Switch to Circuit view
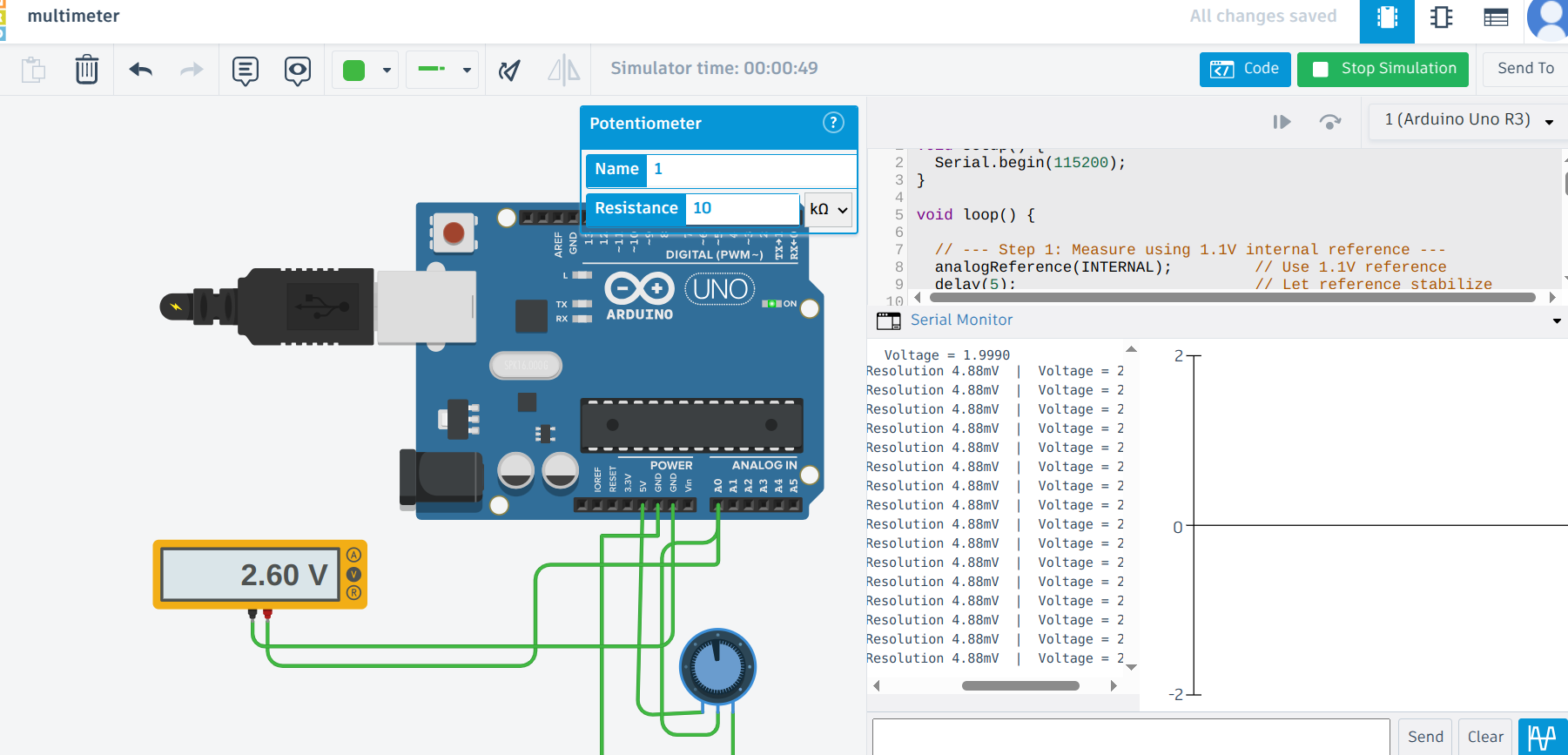The image size is (1568, 755). point(1387,21)
